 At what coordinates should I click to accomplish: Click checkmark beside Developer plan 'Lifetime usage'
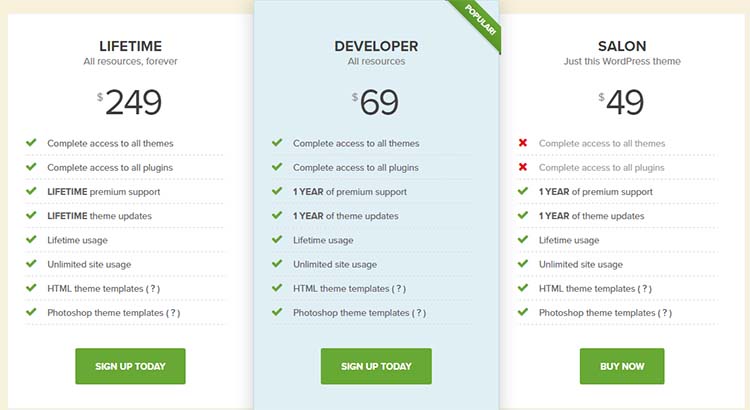click(x=277, y=239)
